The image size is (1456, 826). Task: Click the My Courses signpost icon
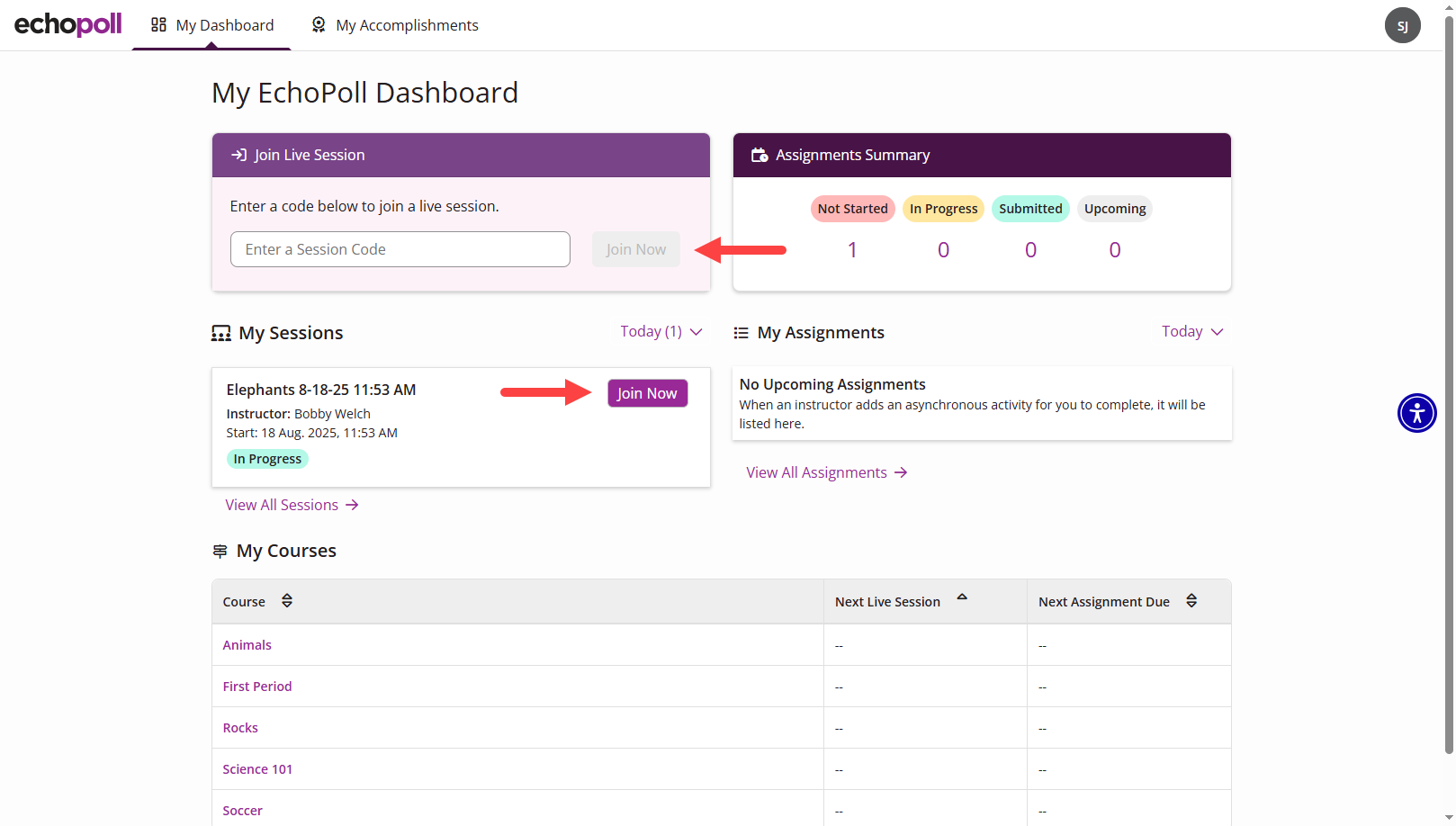220,551
